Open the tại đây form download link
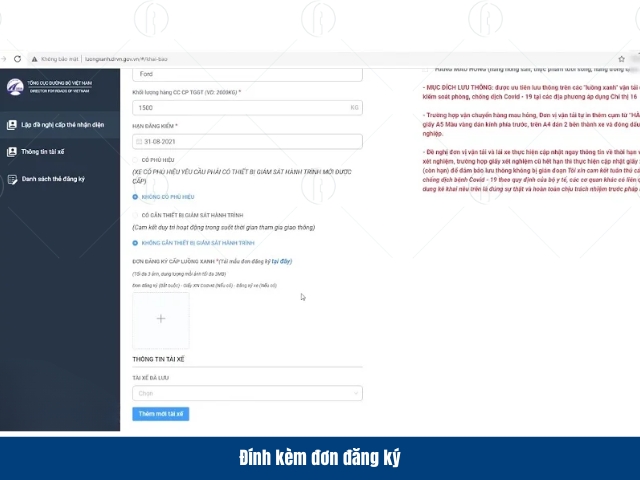The image size is (640, 480). click(x=282, y=261)
